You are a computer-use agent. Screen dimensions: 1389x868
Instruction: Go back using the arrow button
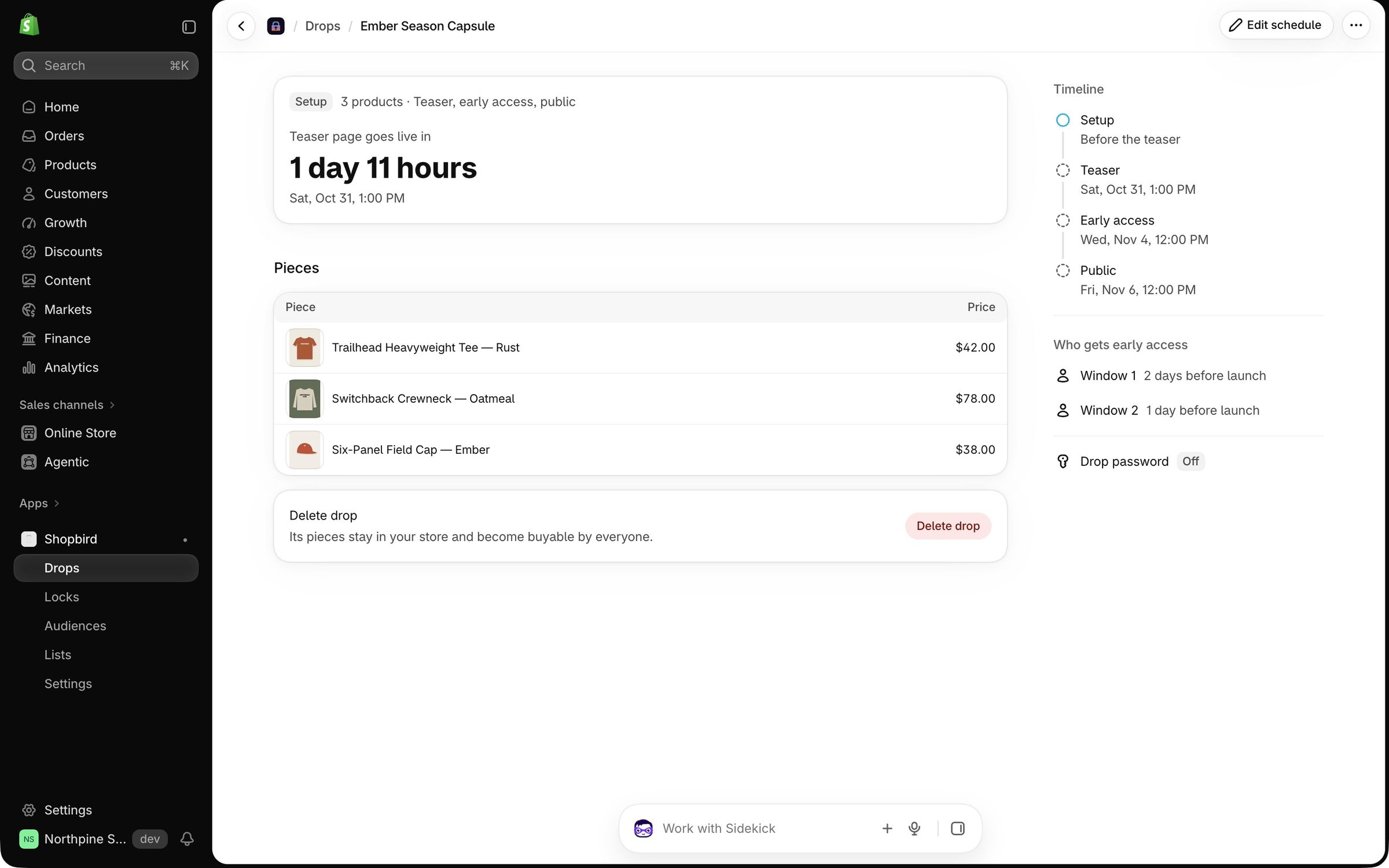click(x=241, y=26)
